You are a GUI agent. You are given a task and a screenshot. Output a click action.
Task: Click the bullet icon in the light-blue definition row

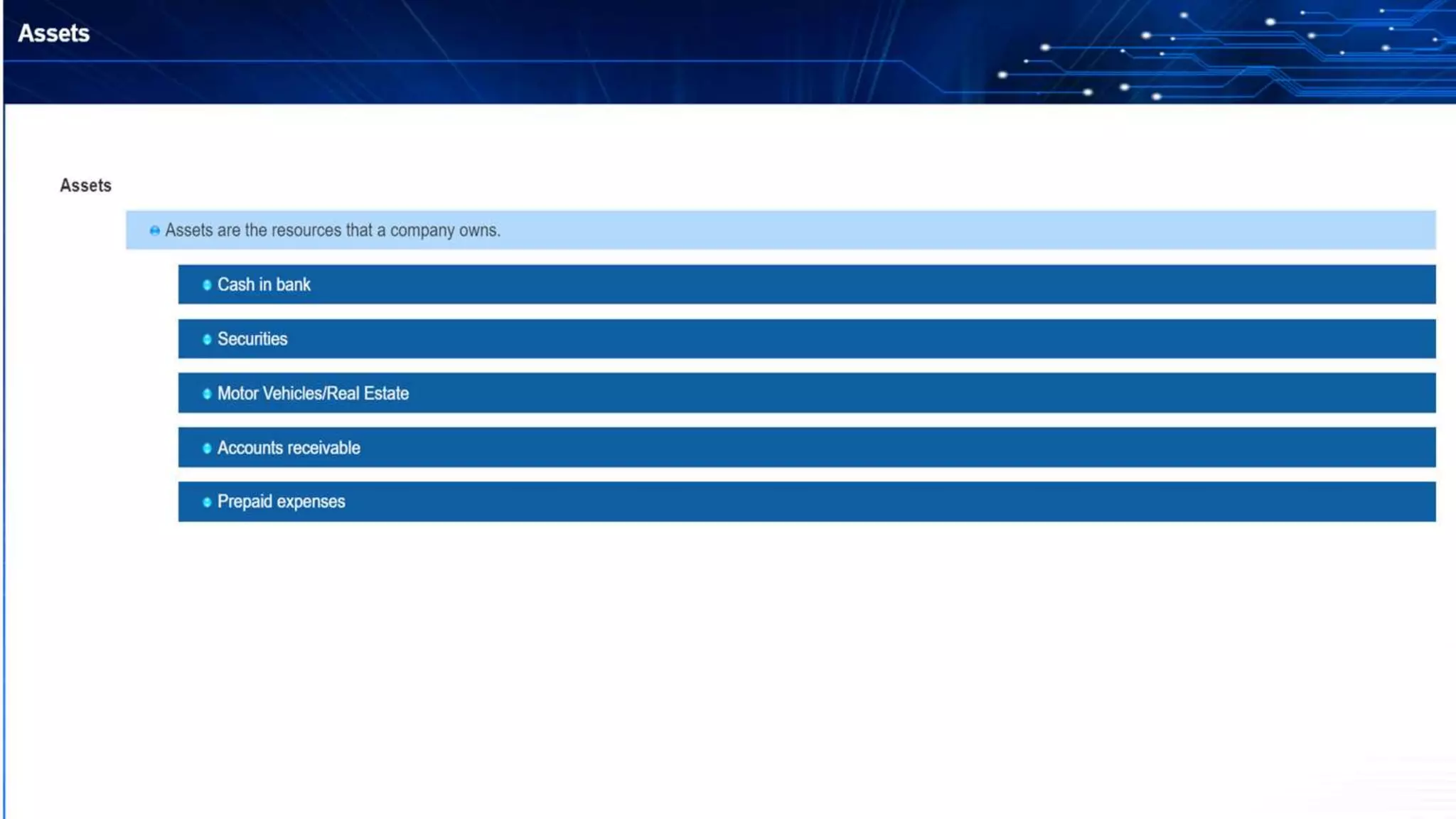154,231
